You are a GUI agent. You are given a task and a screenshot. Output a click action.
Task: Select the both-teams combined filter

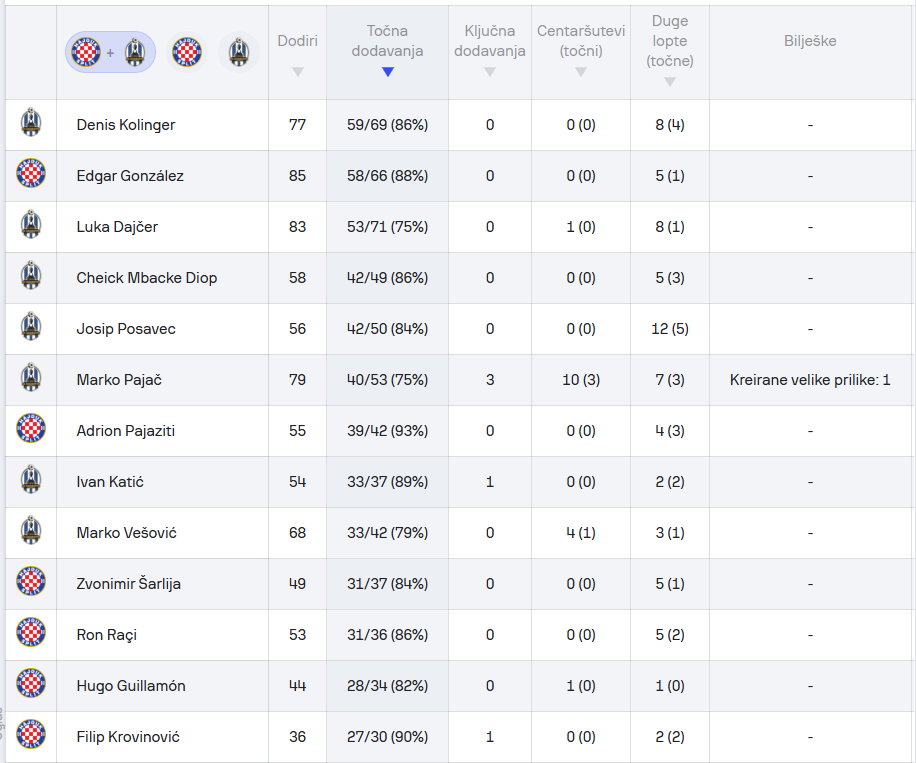point(110,52)
